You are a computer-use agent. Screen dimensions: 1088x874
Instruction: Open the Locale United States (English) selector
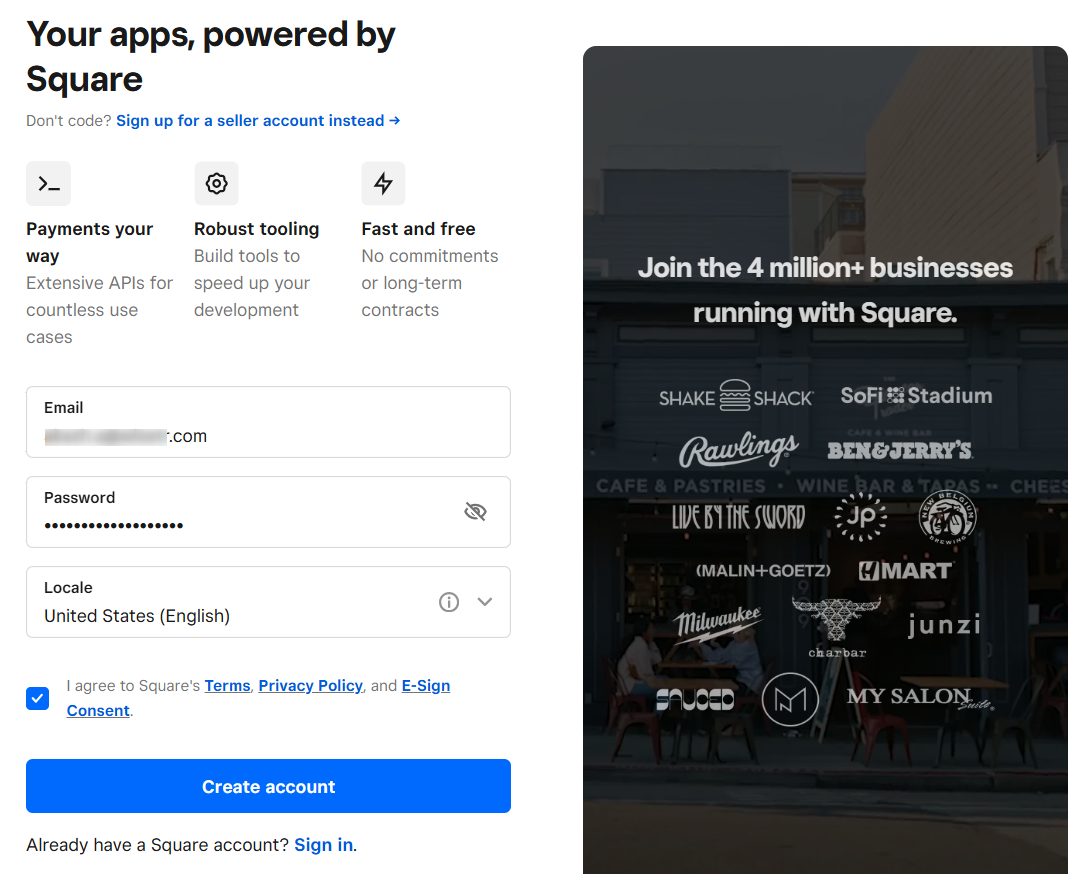[269, 602]
